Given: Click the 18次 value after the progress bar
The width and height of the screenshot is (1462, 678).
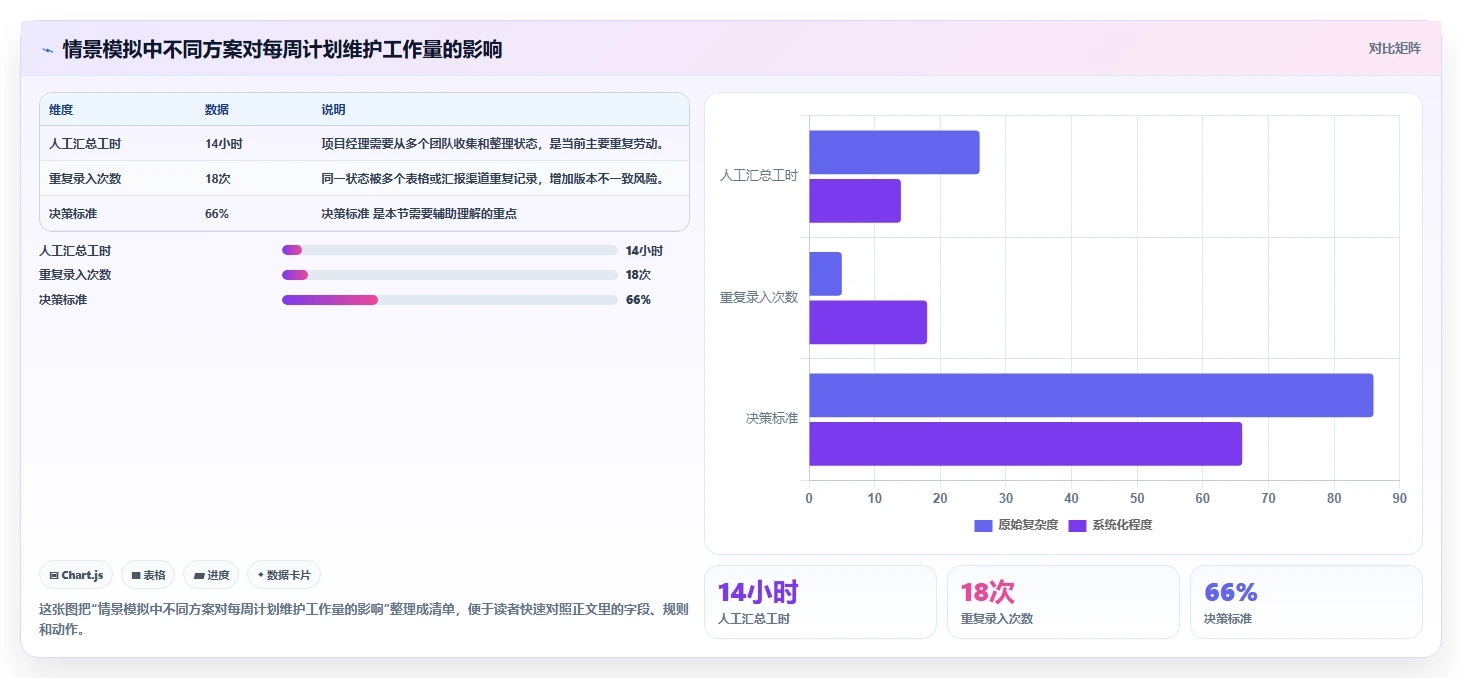Looking at the screenshot, I should click(x=638, y=275).
